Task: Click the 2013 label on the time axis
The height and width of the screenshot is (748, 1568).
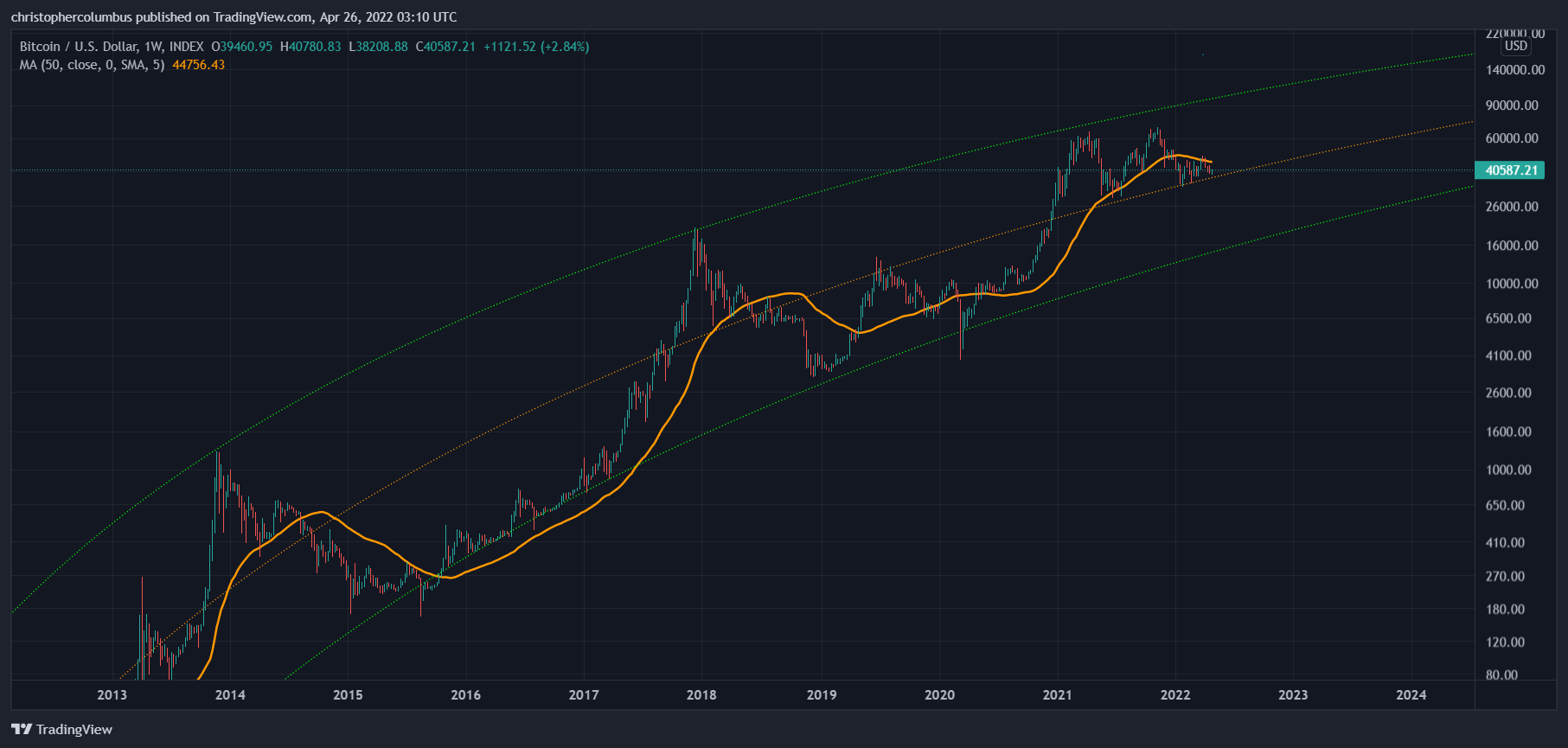Action: click(112, 694)
